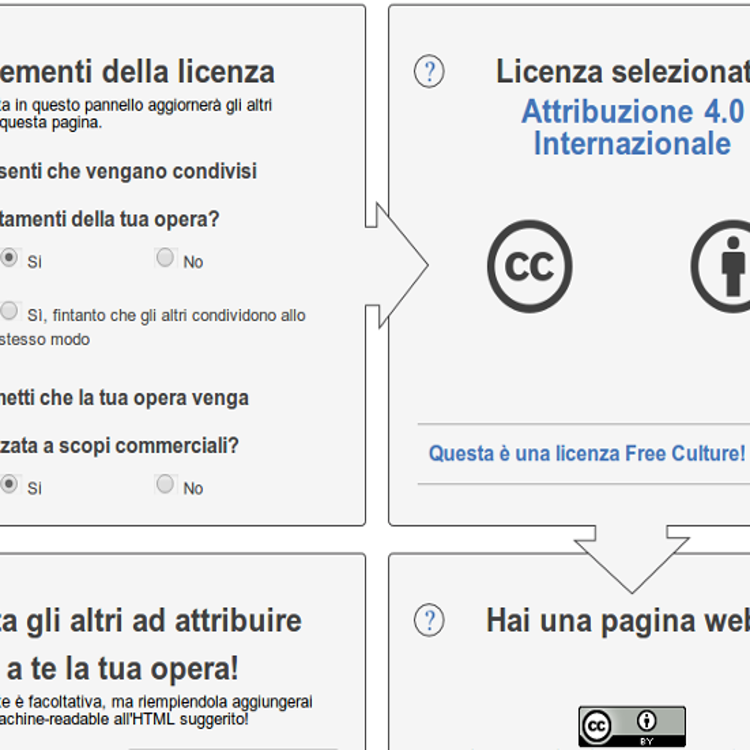This screenshot has height=750, width=750.
Task: Click the large CC circle logo
Action: coord(529,266)
